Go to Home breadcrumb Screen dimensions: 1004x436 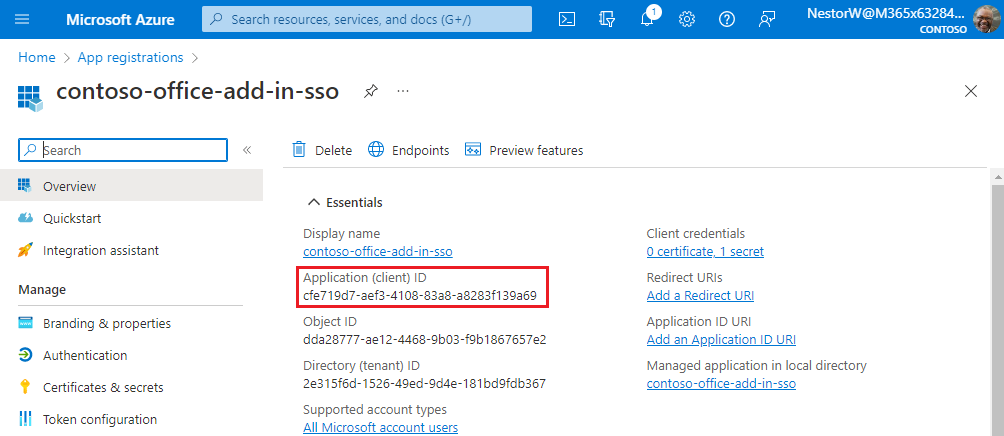coord(36,58)
